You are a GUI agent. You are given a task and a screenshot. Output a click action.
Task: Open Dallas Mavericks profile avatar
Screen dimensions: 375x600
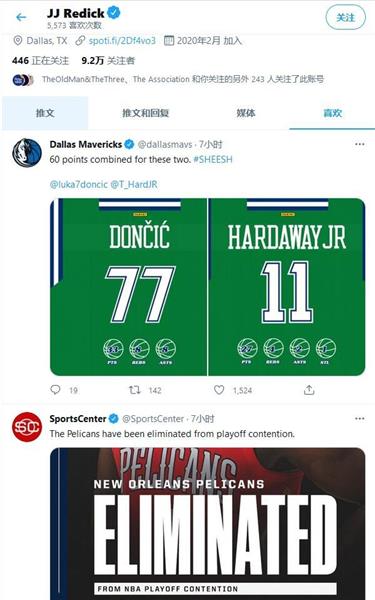pos(26,153)
